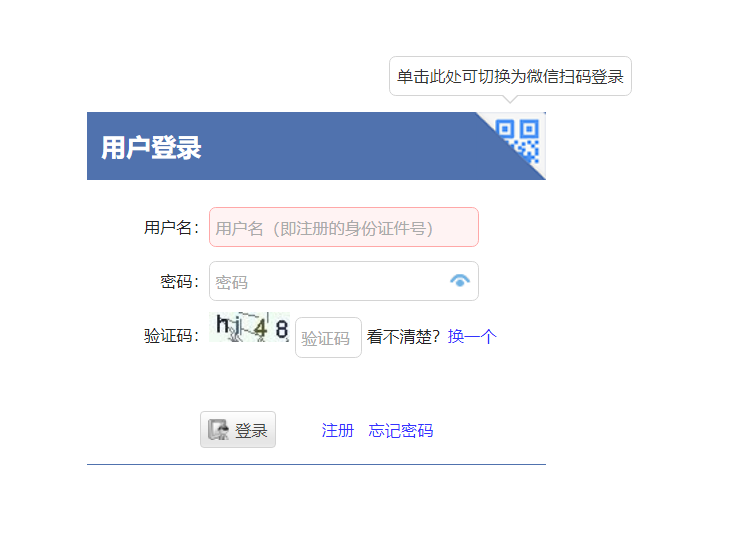Click the 用户登录 header title

(151, 148)
